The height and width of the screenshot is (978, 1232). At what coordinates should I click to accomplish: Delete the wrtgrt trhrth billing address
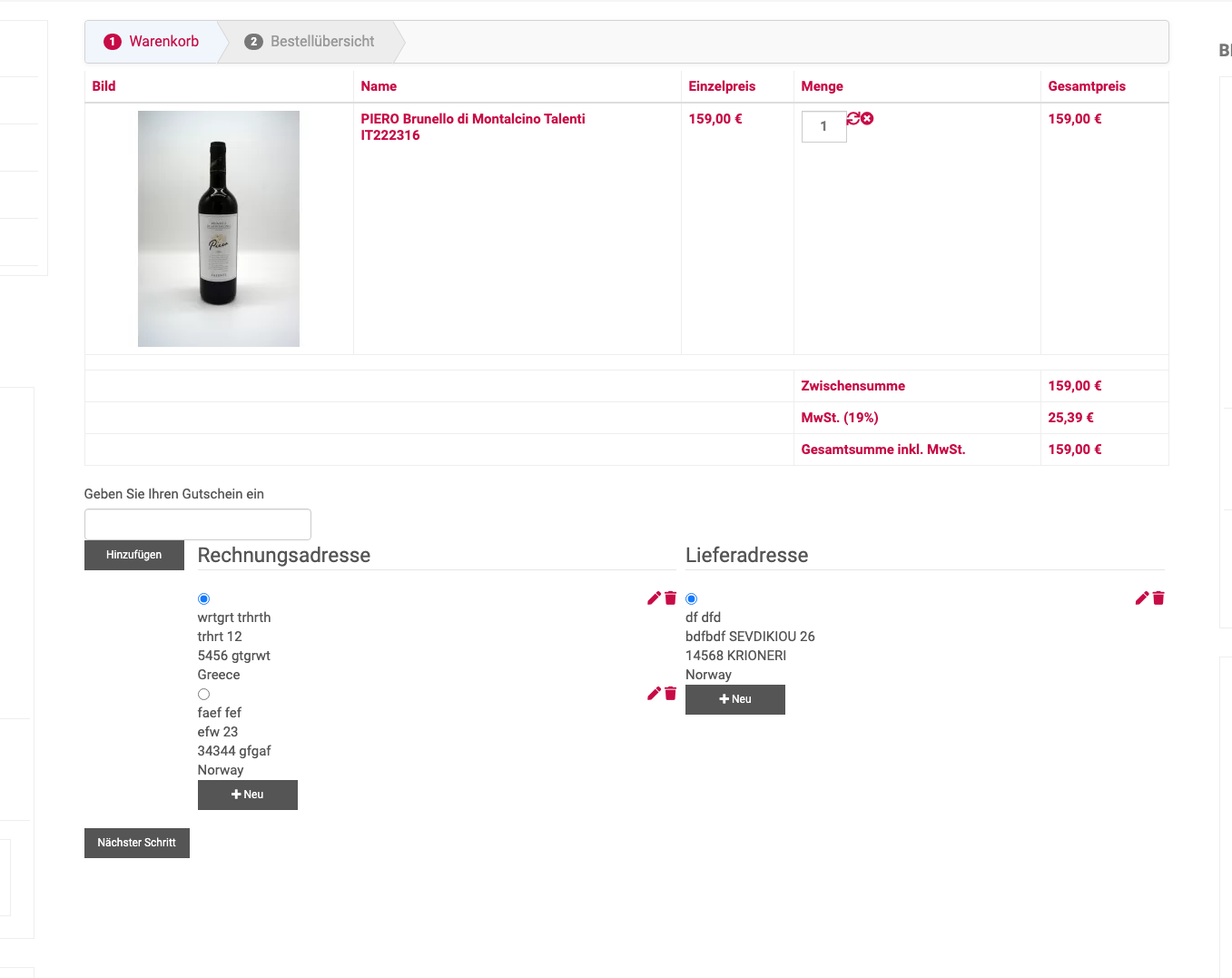[671, 598]
